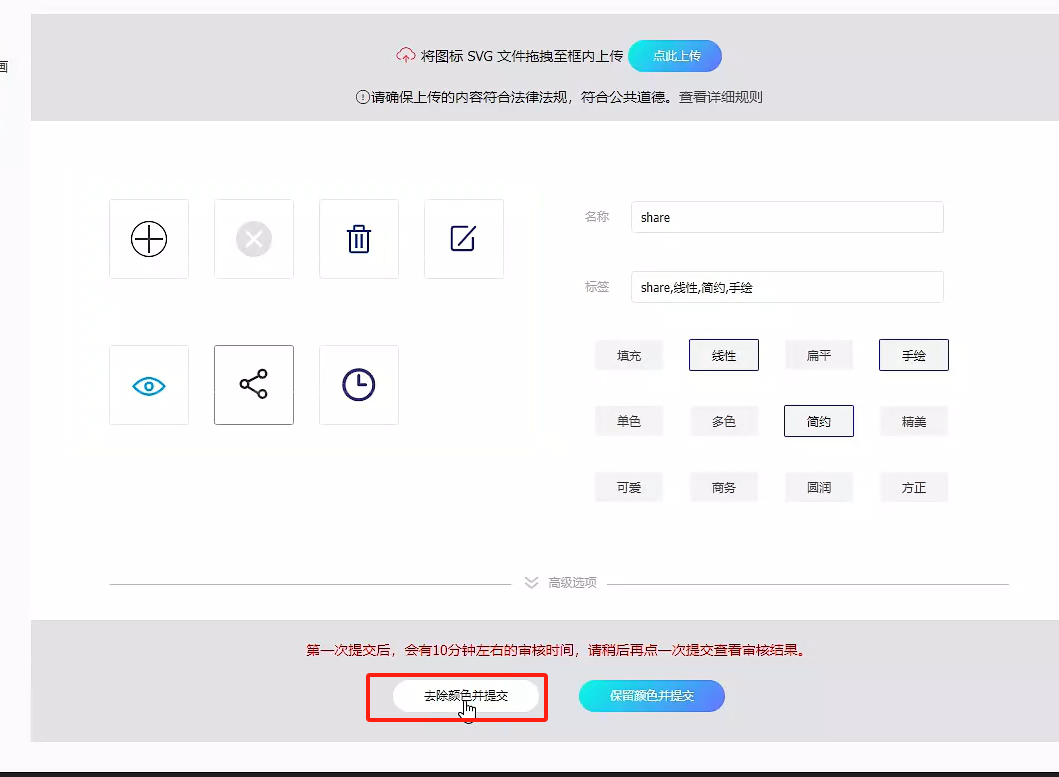Select the trash can delete icon thumbnail

click(359, 239)
